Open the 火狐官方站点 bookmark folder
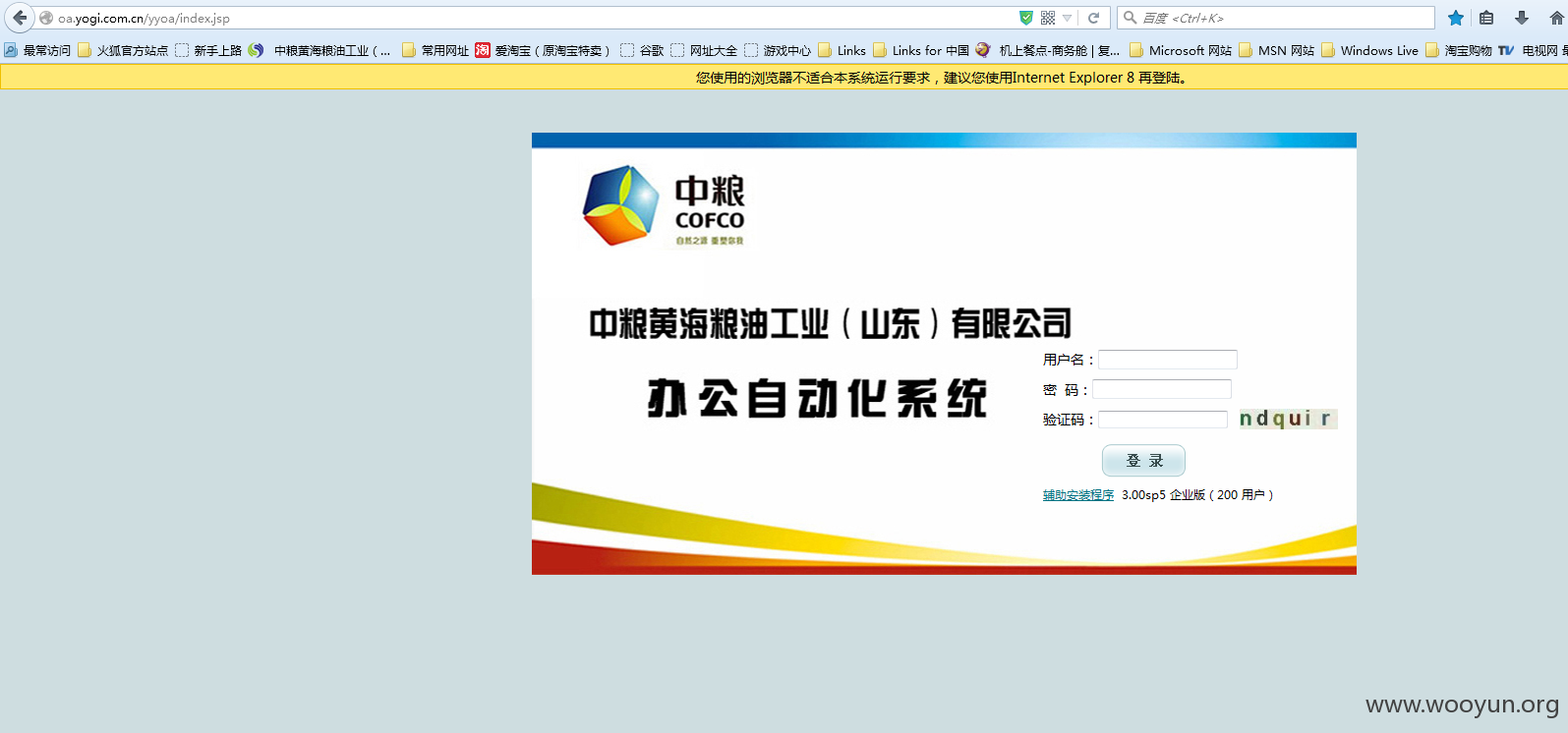Viewport: 1568px width, 733px height. click(x=123, y=50)
